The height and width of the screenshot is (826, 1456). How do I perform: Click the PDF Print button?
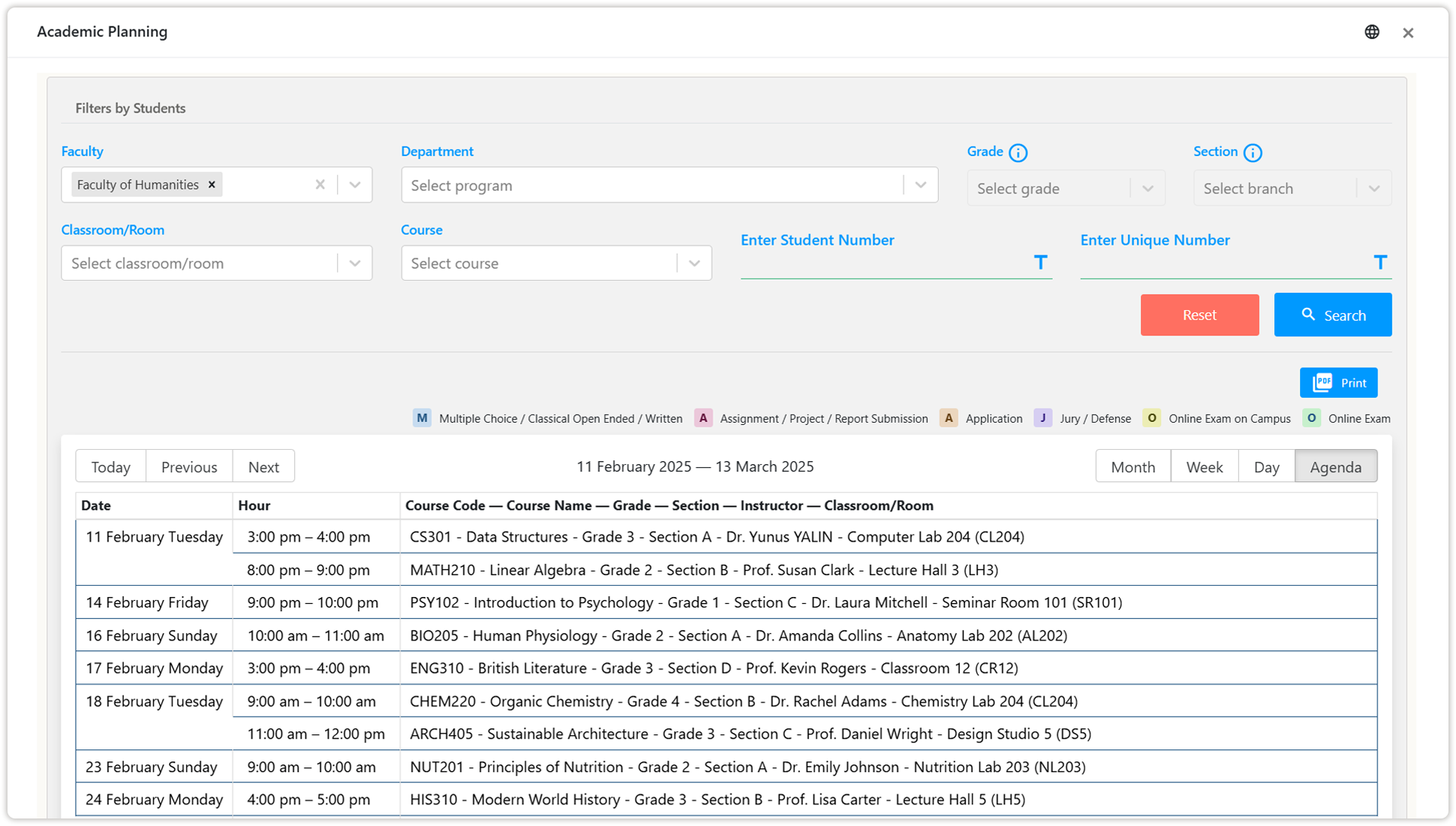coord(1338,383)
